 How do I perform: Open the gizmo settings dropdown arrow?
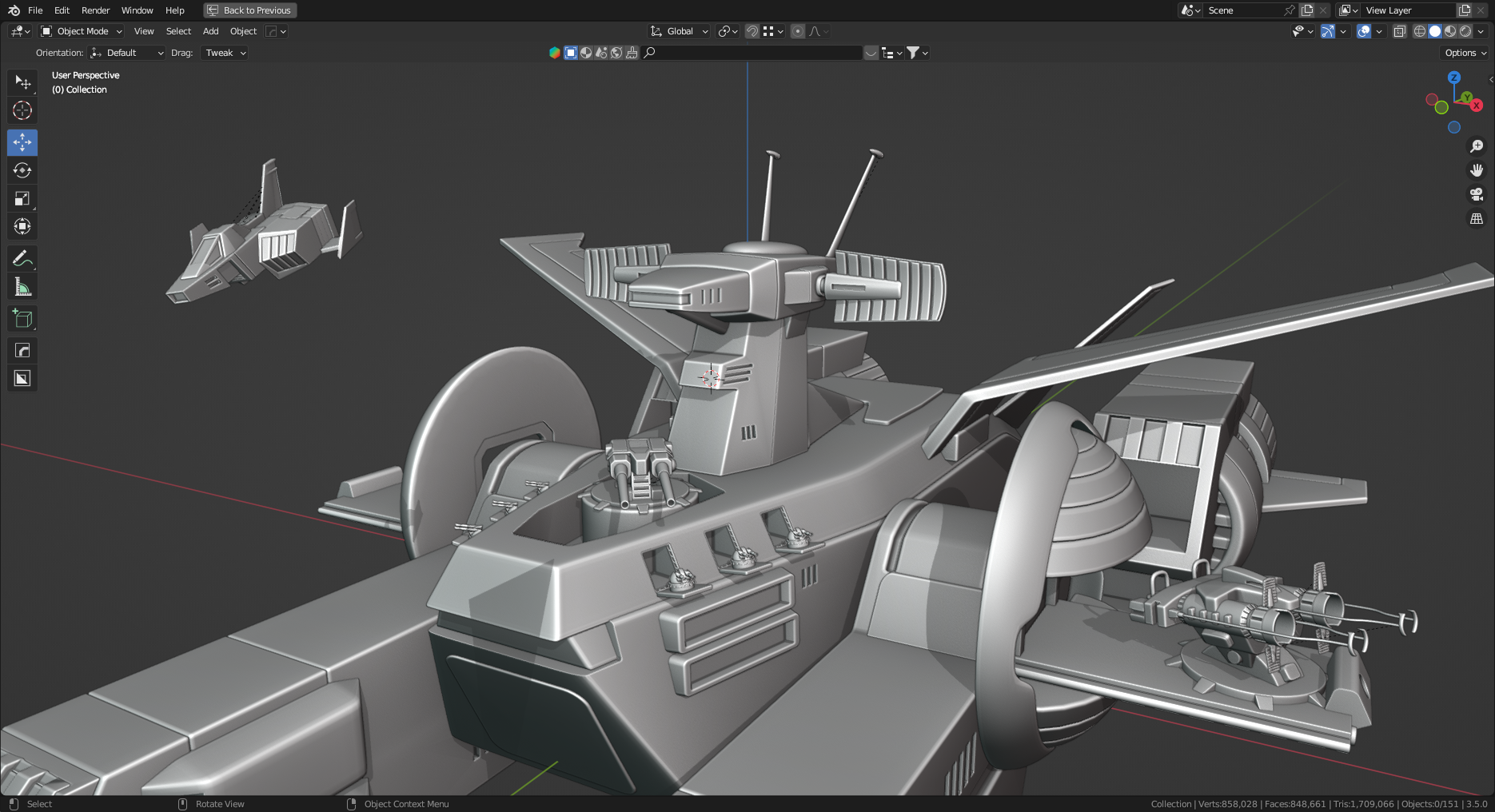[1343, 31]
